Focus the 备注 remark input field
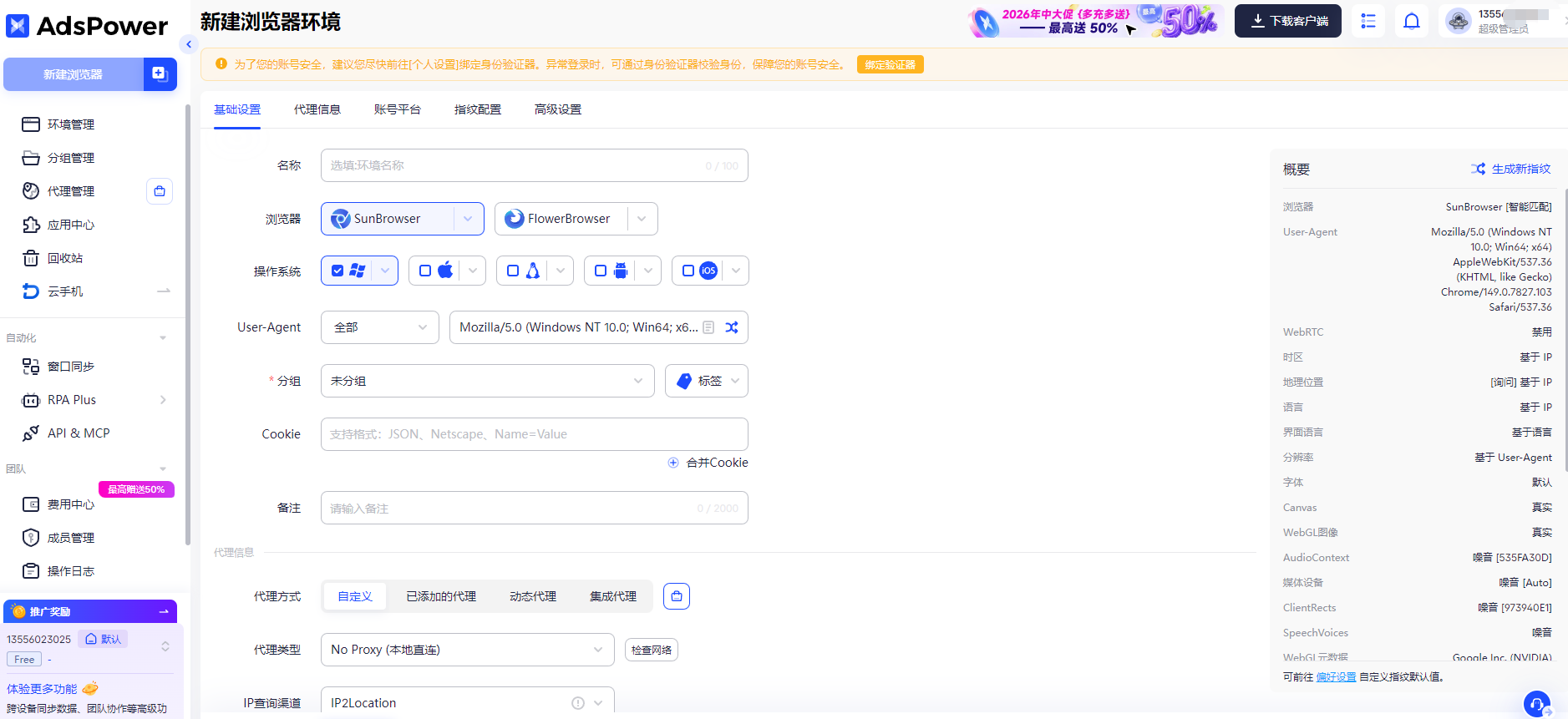Screen dimensions: 1568x719 tap(535, 508)
